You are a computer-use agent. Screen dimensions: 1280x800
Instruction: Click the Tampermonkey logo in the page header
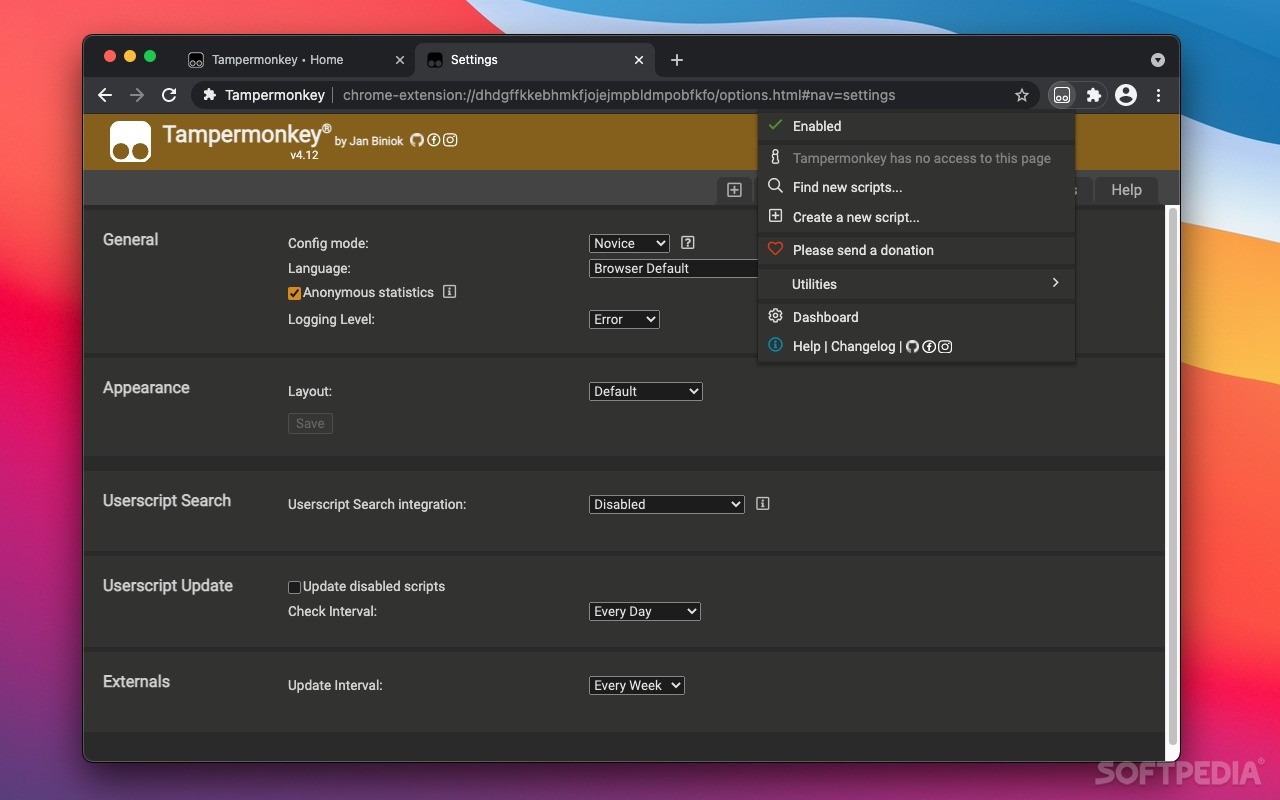tap(130, 141)
